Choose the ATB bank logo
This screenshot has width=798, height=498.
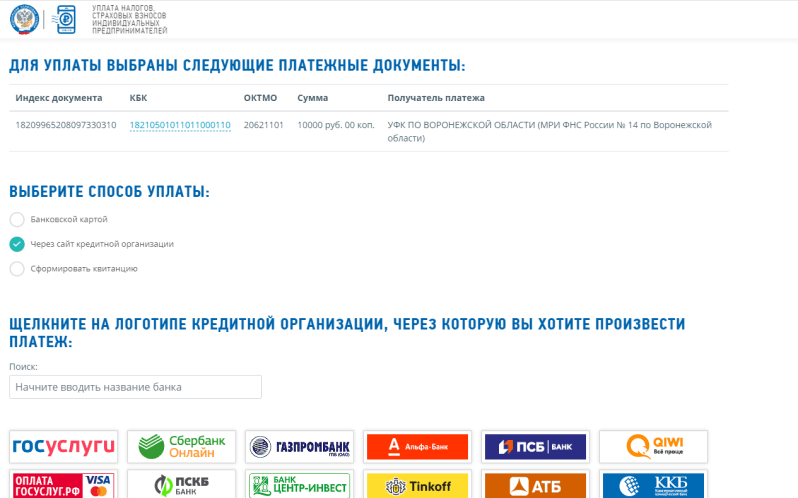point(535,485)
